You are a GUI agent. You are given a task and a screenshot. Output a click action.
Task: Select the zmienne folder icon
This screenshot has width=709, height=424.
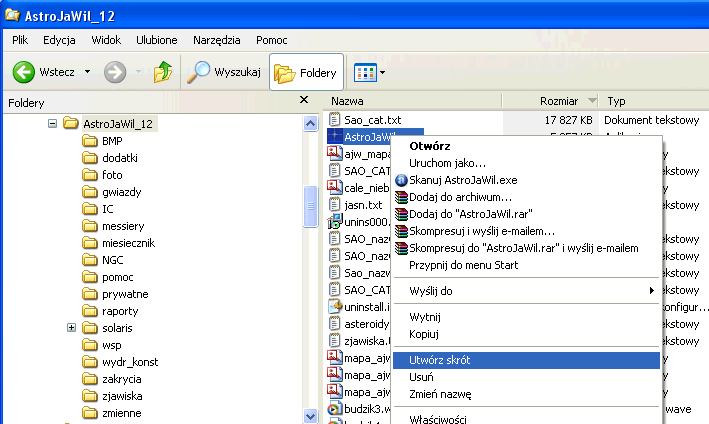pos(90,413)
